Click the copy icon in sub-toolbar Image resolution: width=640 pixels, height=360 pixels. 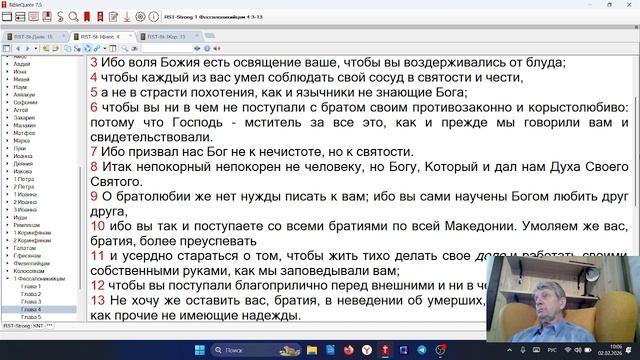pyautogui.click(x=67, y=49)
